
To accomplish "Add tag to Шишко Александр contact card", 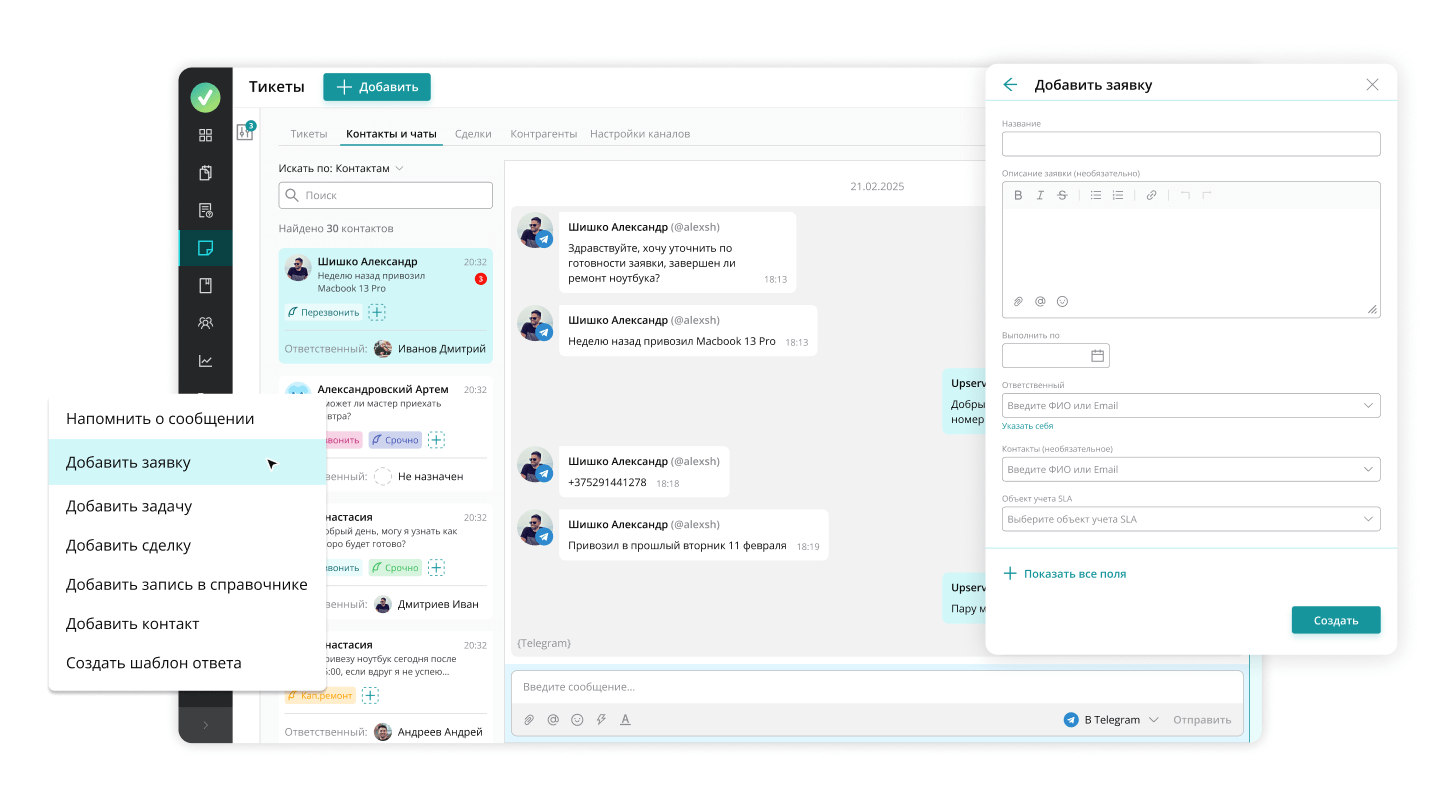I will tap(377, 312).
